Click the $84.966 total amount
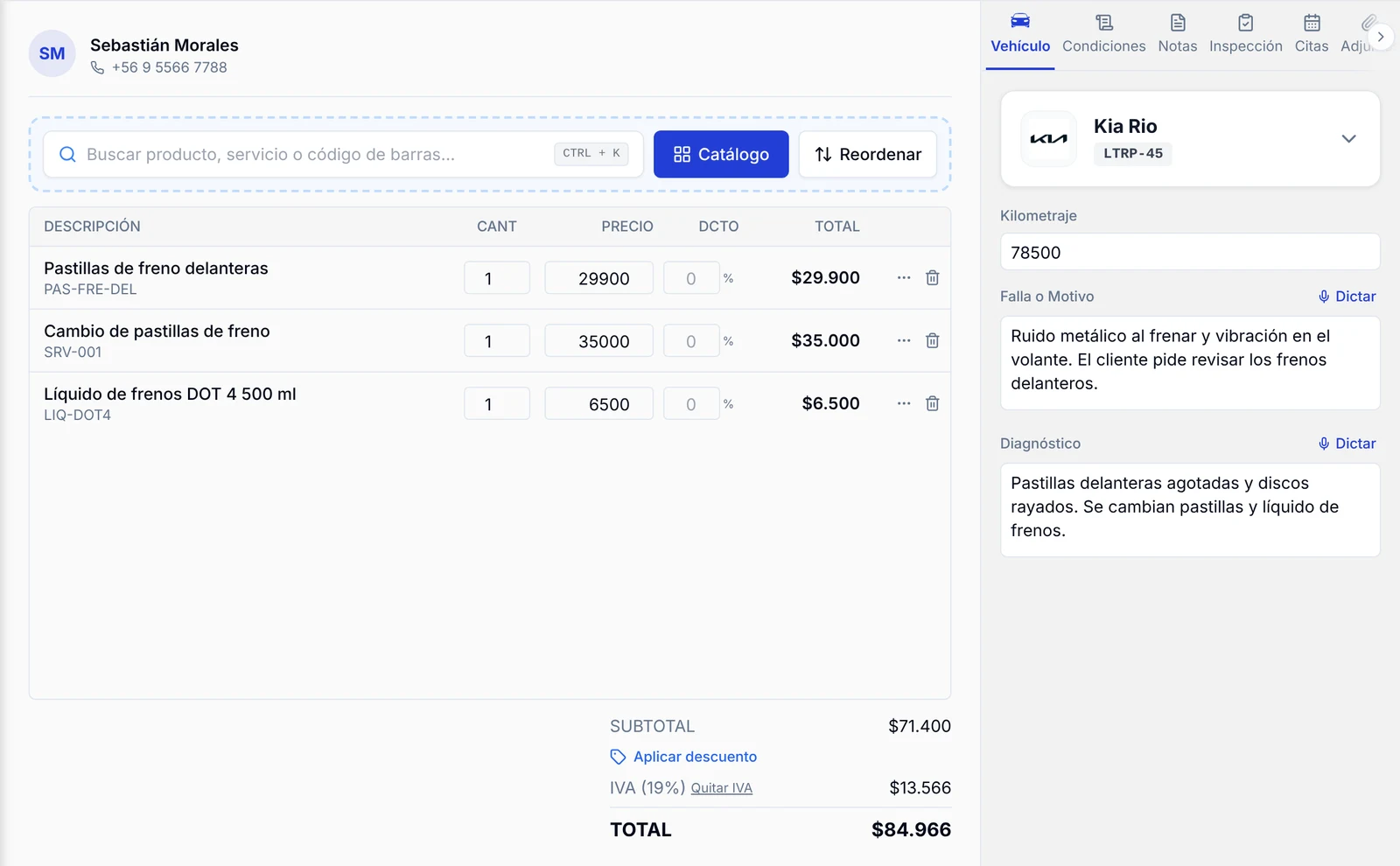 pos(911,829)
